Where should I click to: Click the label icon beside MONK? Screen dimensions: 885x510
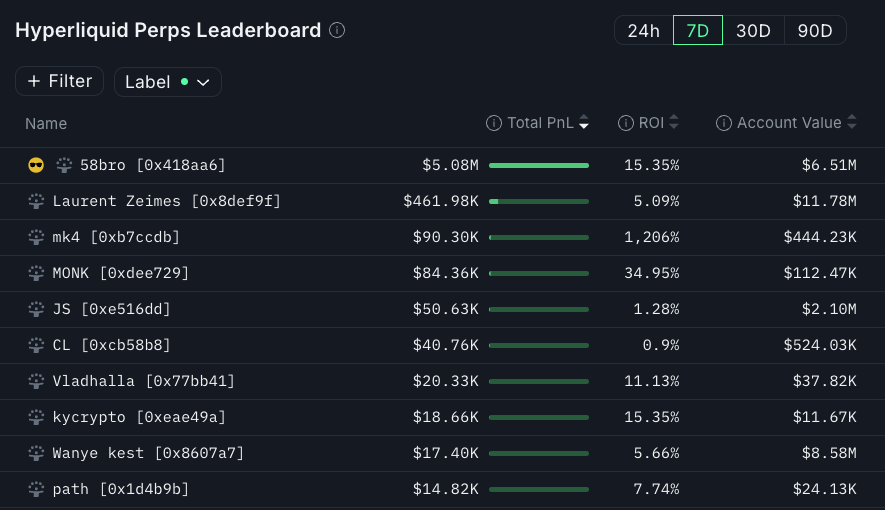(36, 273)
